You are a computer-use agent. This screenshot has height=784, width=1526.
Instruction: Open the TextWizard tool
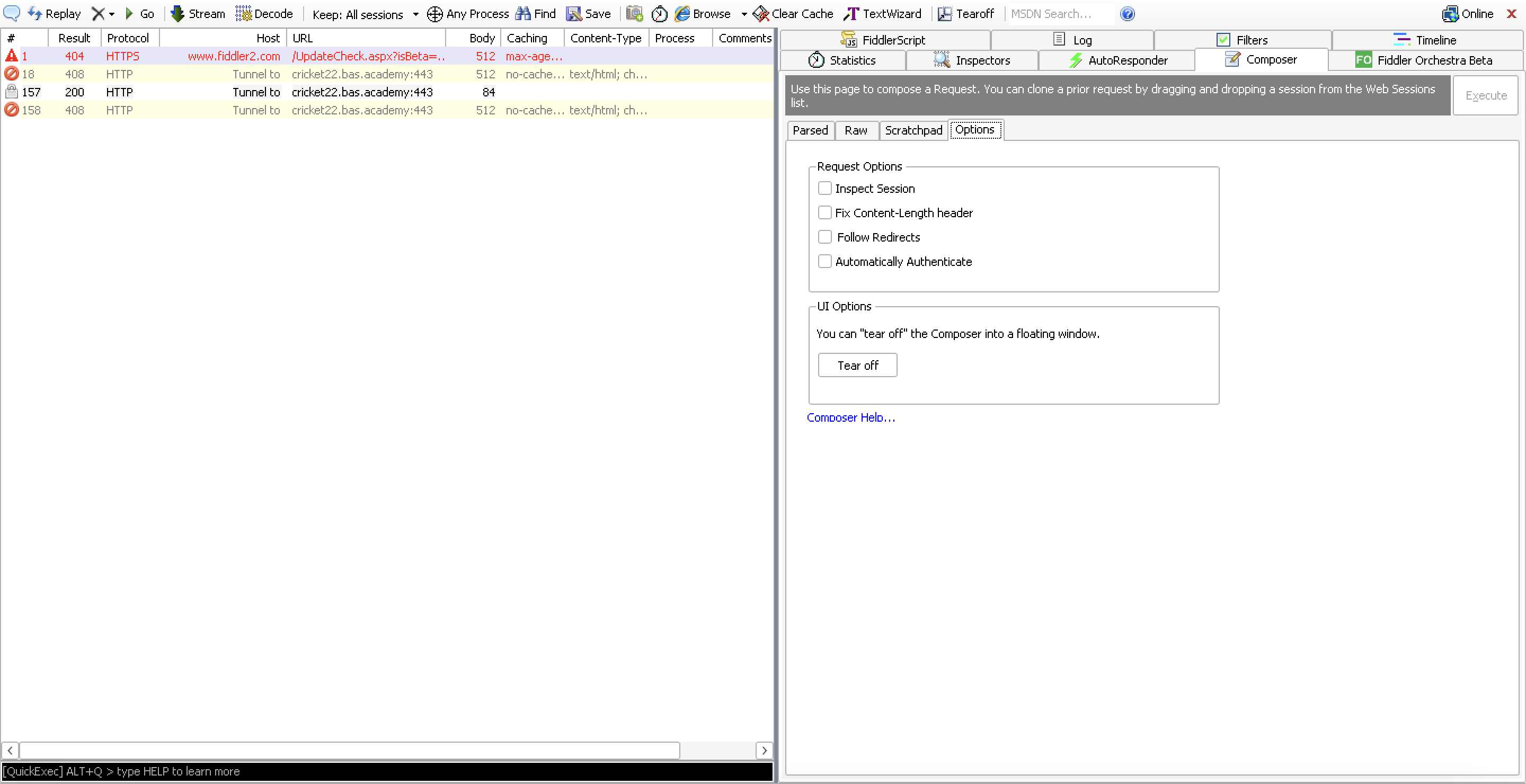882,13
